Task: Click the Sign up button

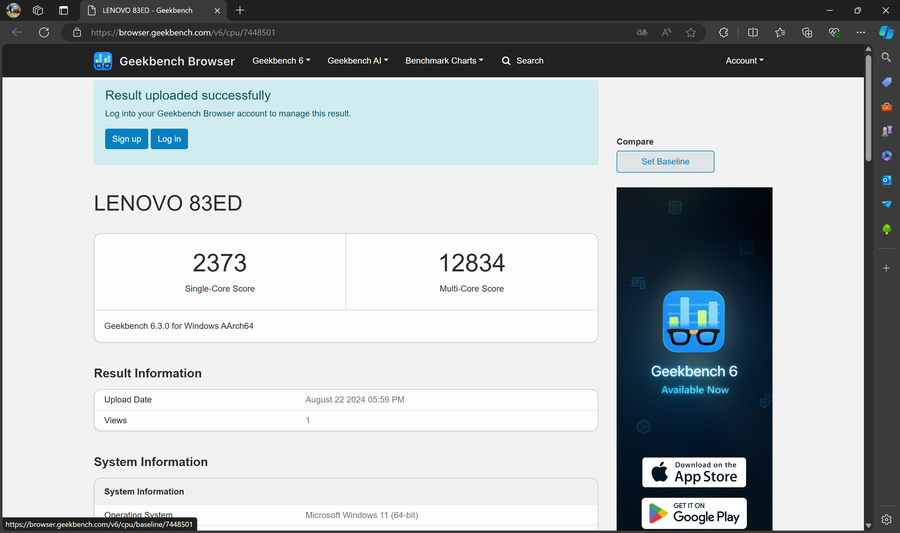Action: tap(126, 139)
